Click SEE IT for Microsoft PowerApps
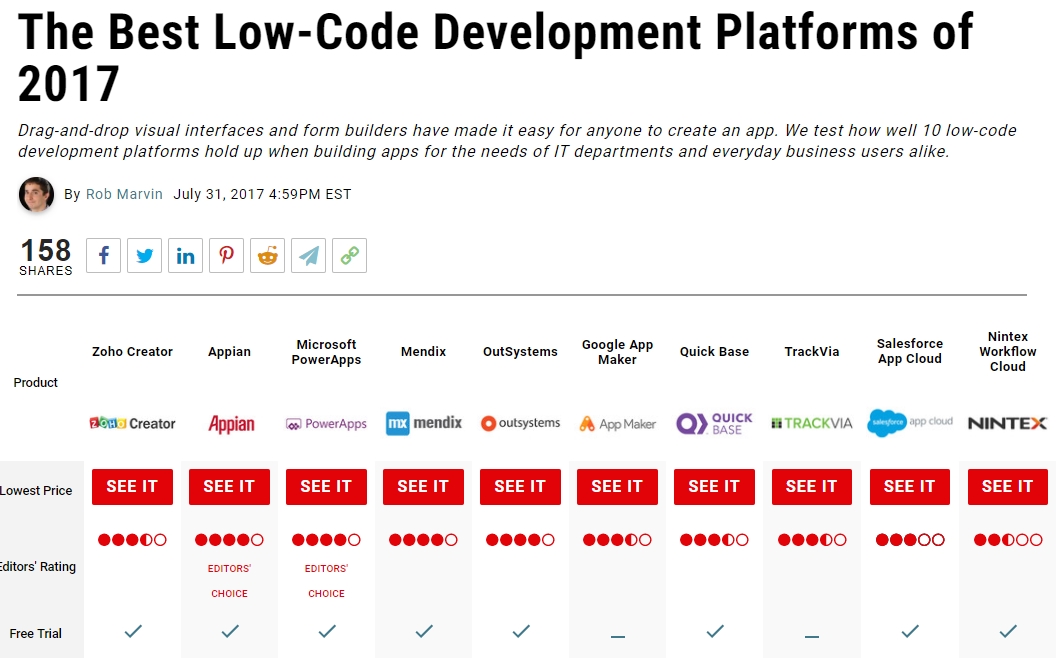This screenshot has width=1056, height=658. 327,486
